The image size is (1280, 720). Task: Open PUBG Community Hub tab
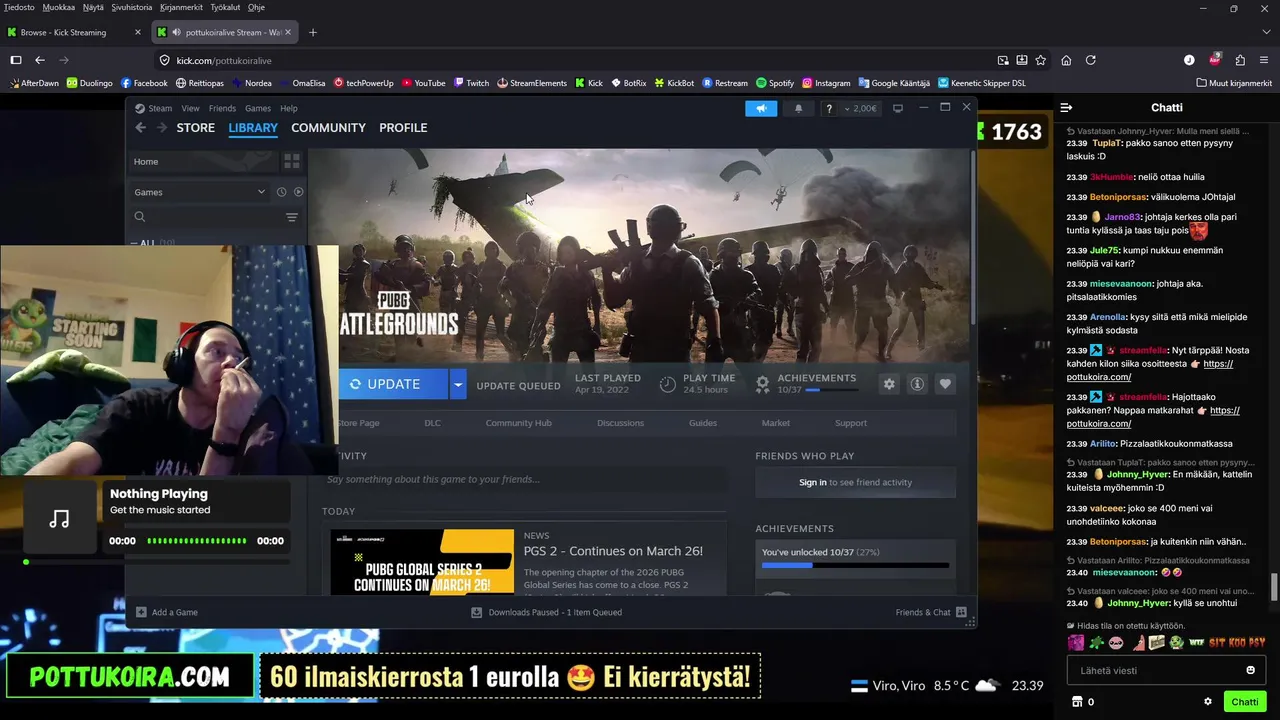(518, 423)
